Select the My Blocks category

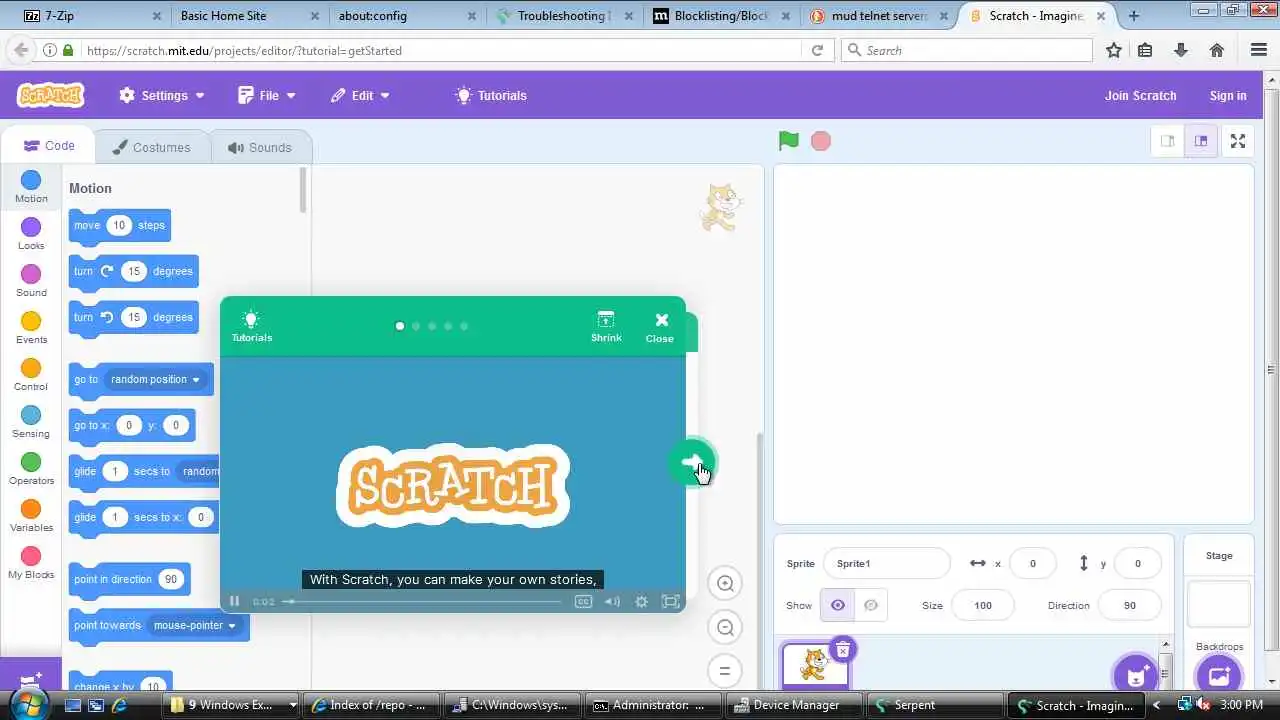pos(31,563)
